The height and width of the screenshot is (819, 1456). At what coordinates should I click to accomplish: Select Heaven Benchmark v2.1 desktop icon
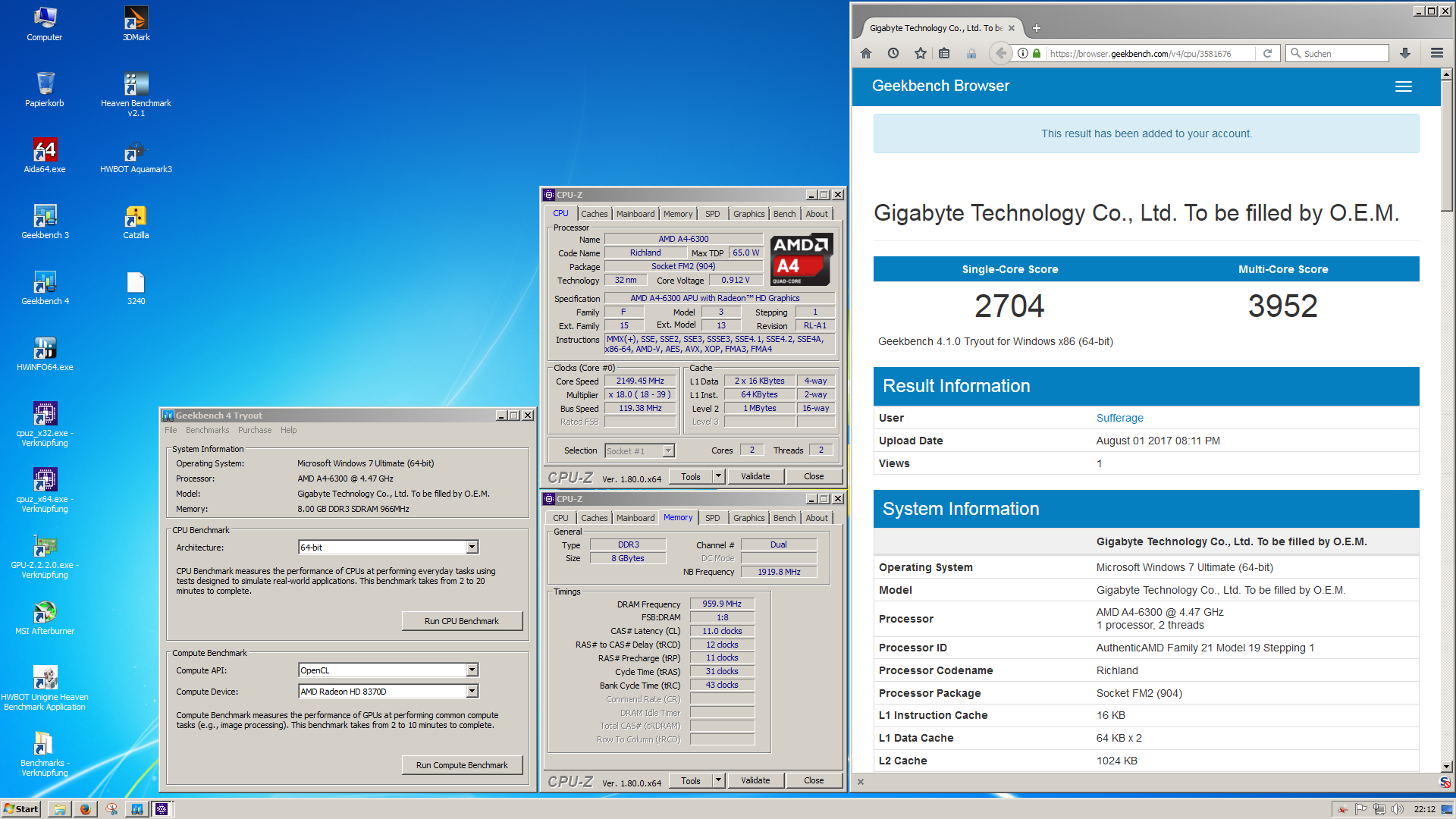pos(136,94)
